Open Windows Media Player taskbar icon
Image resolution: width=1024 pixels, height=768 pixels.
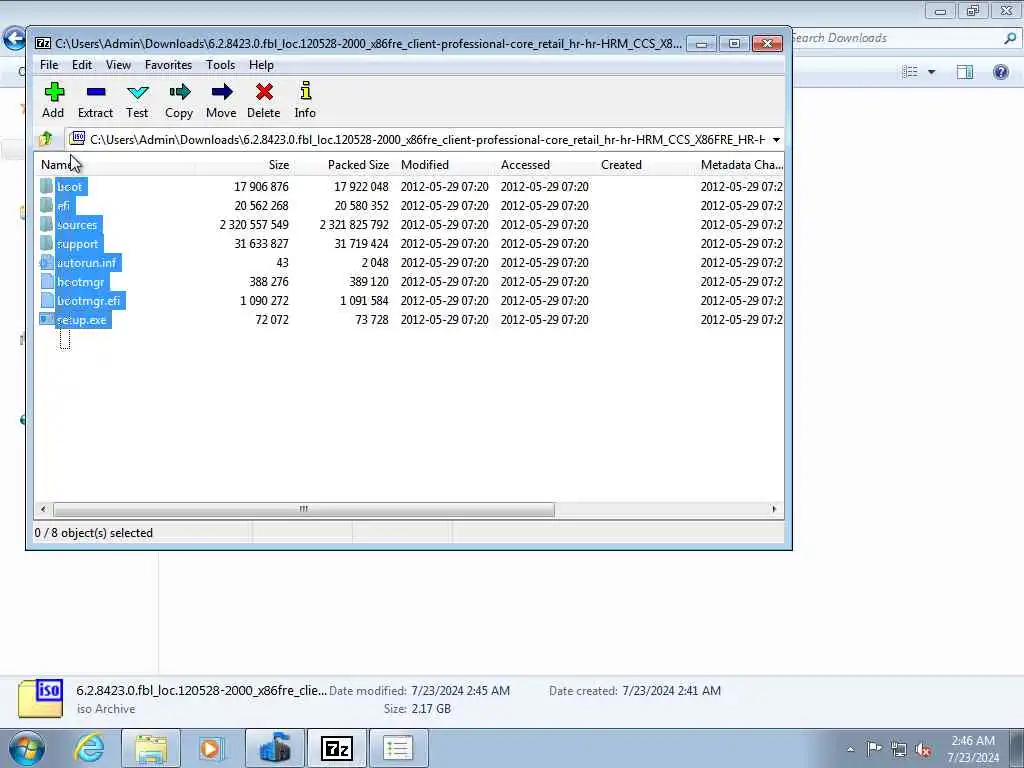(212, 748)
